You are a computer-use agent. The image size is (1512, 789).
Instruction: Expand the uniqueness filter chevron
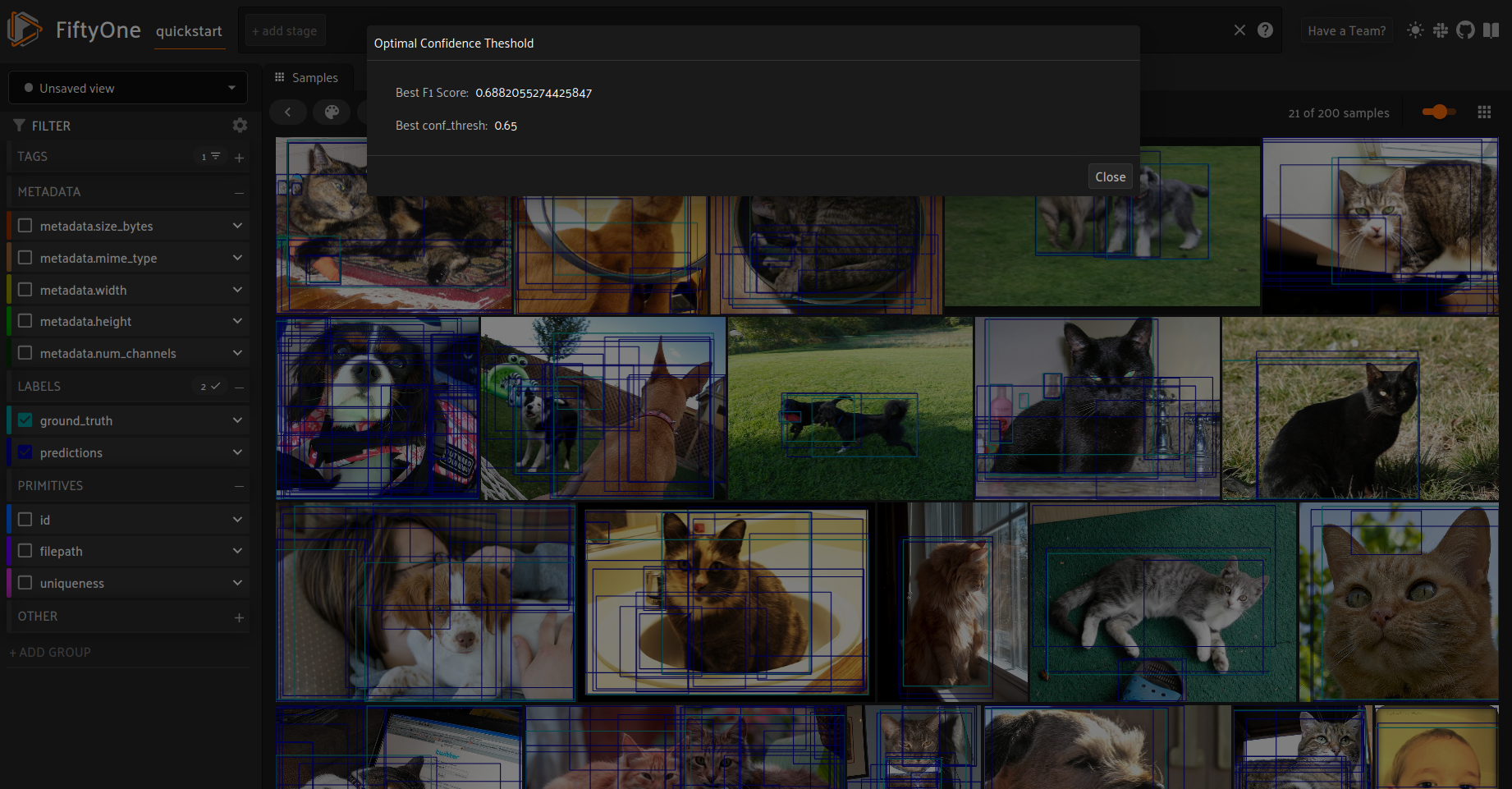pyautogui.click(x=237, y=583)
